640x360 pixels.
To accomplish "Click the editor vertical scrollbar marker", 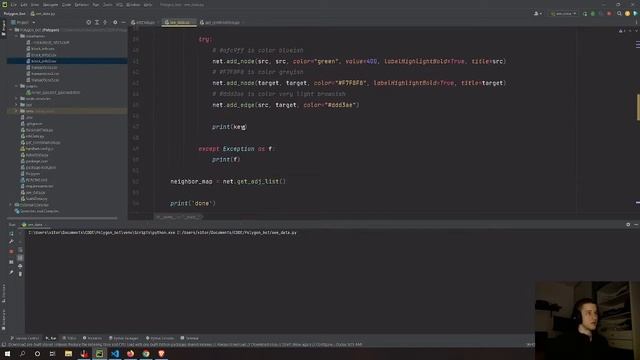I will (x=638, y=107).
